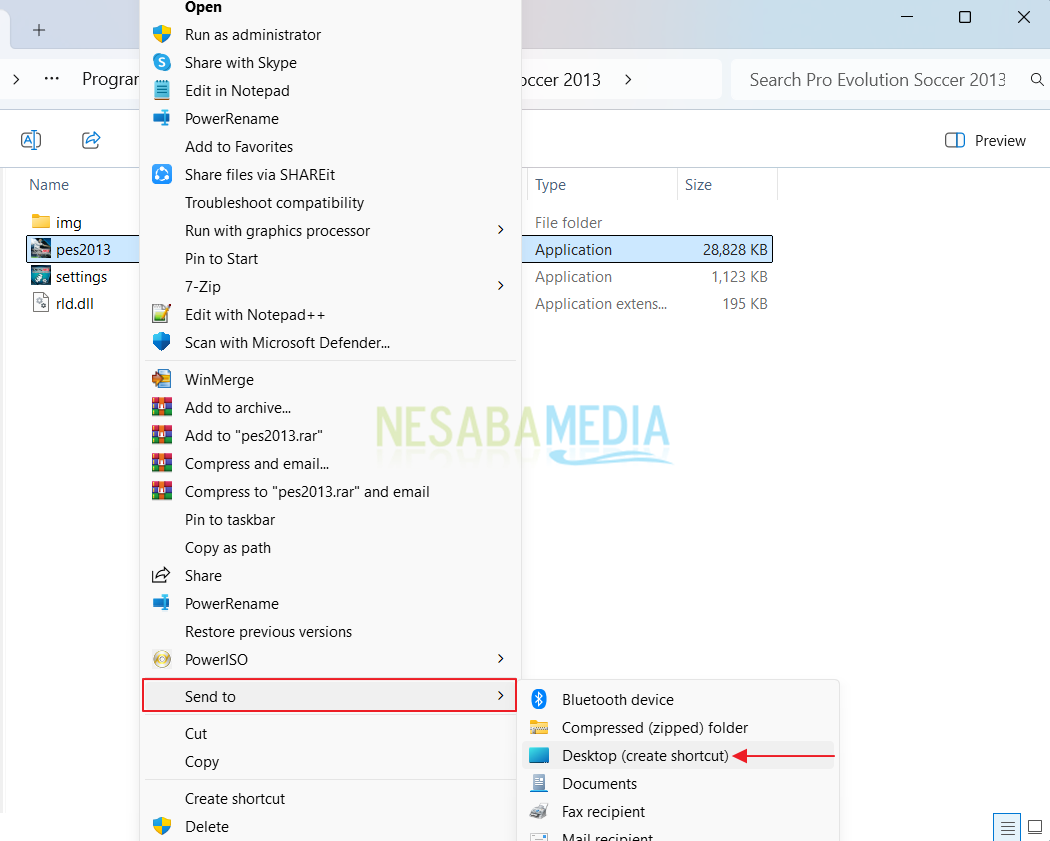Click the Fax recipient icon
Viewport: 1050px width, 841px height.
point(539,811)
